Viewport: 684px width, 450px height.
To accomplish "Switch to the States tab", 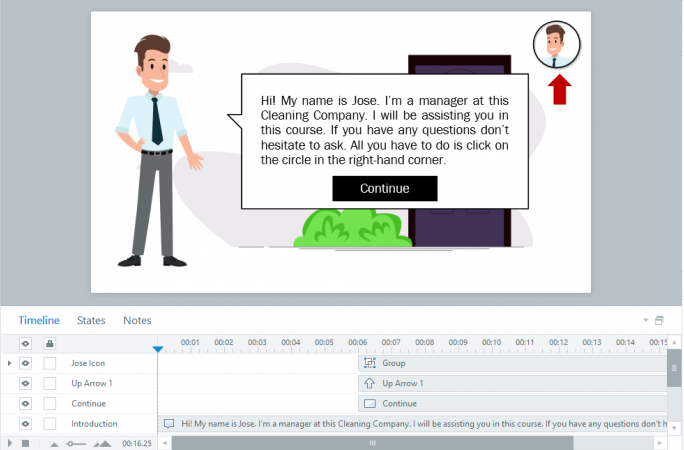I will 91,320.
